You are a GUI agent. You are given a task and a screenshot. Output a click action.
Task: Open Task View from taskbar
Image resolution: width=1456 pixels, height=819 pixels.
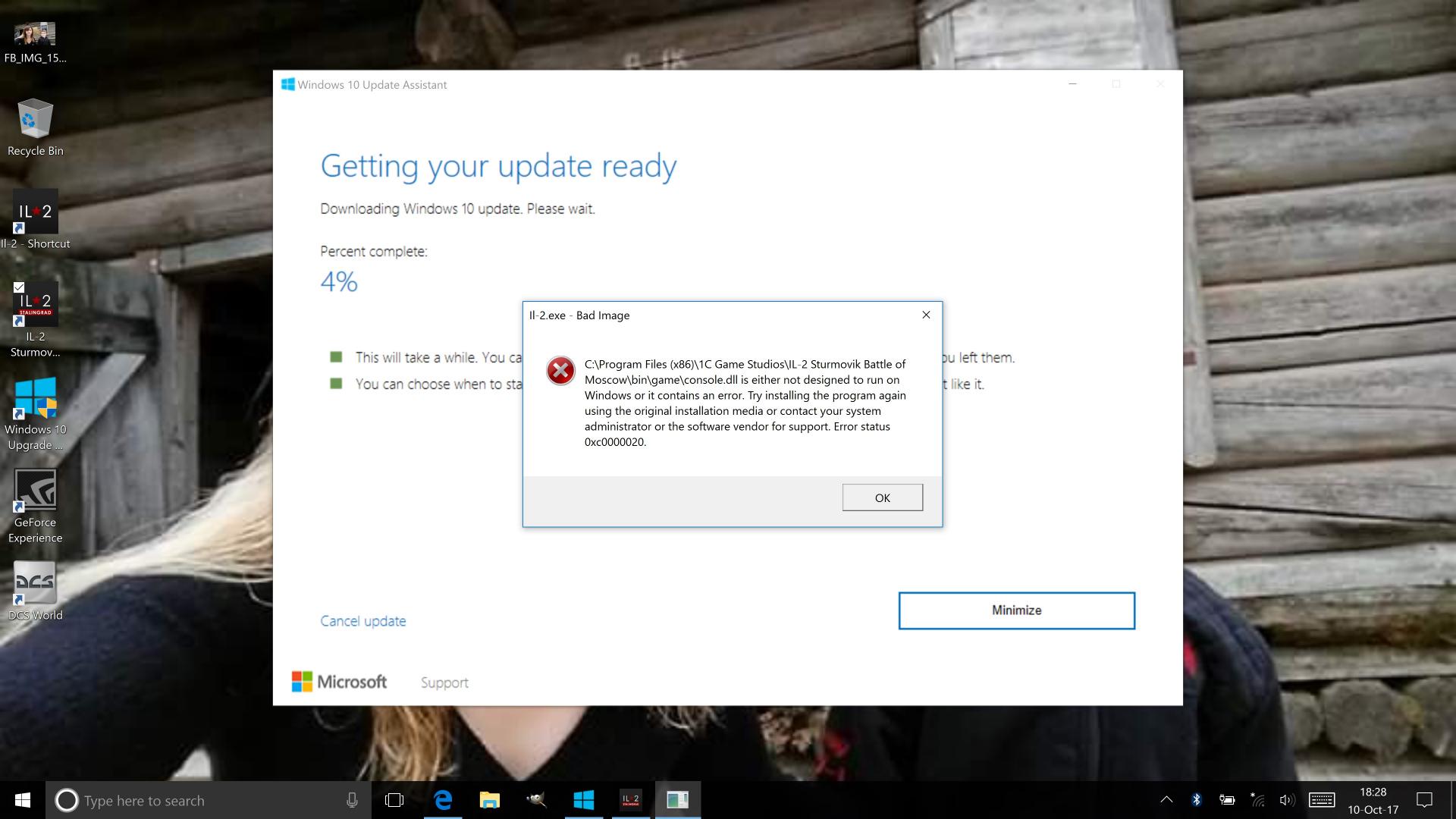[394, 800]
